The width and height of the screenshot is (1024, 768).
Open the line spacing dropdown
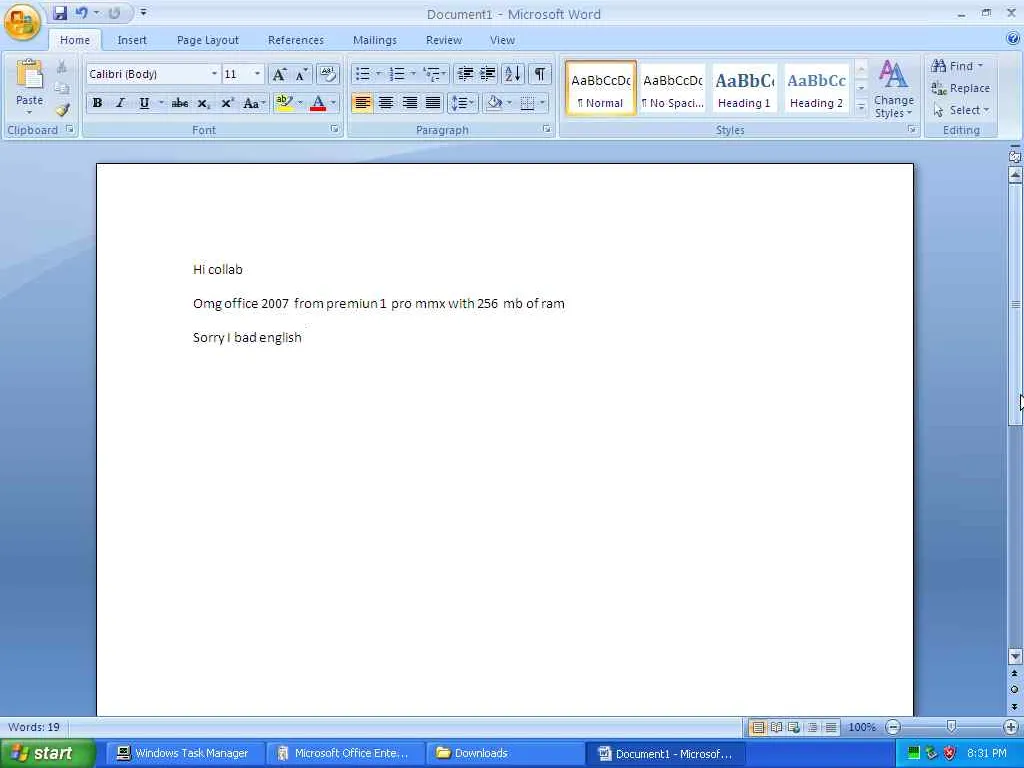tap(462, 103)
